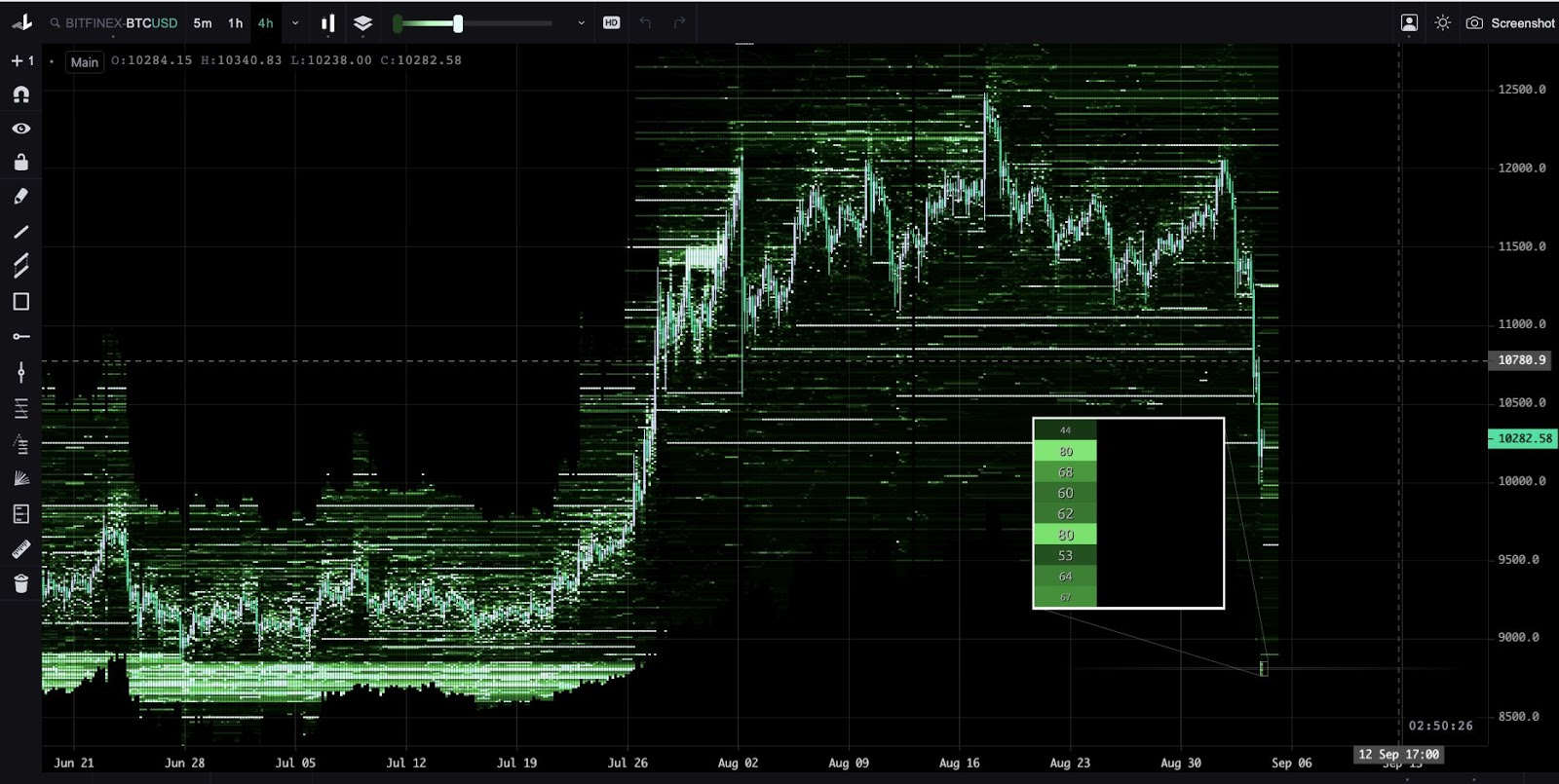Toggle magnet snap mode

click(x=20, y=94)
